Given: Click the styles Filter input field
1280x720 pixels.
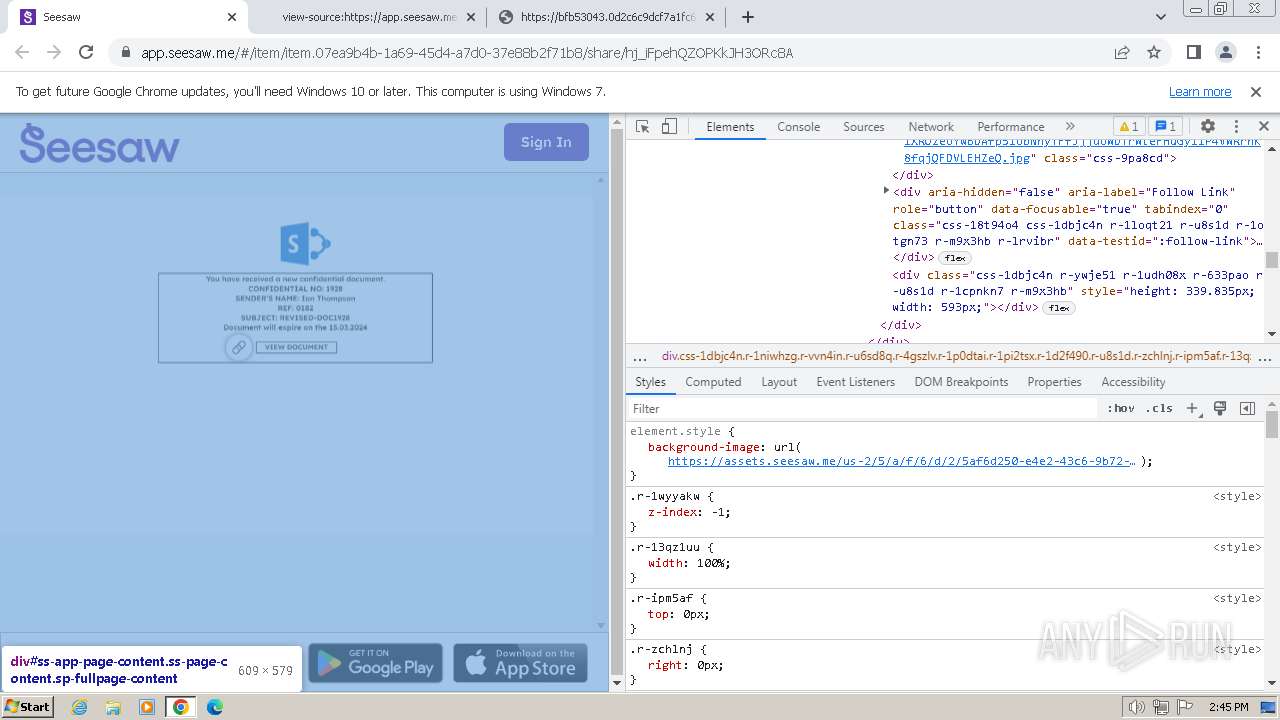Looking at the screenshot, I should [862, 408].
